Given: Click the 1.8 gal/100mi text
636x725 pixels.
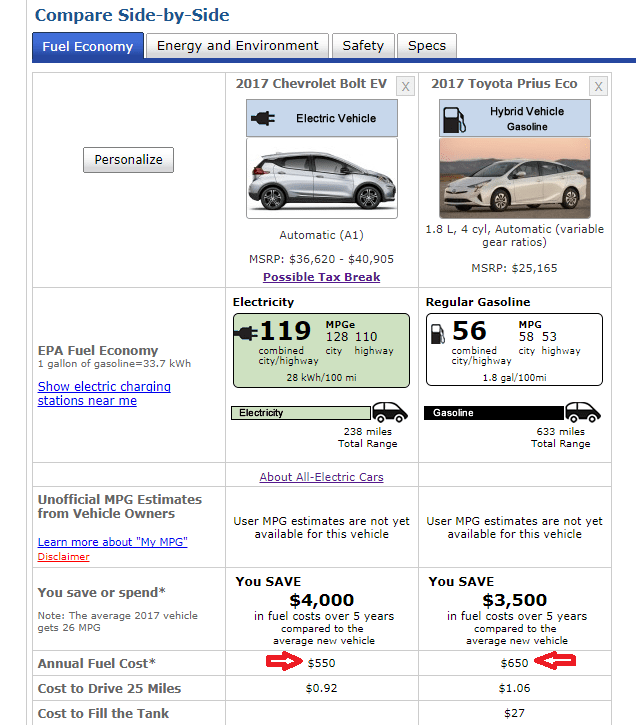Looking at the screenshot, I should tap(514, 378).
